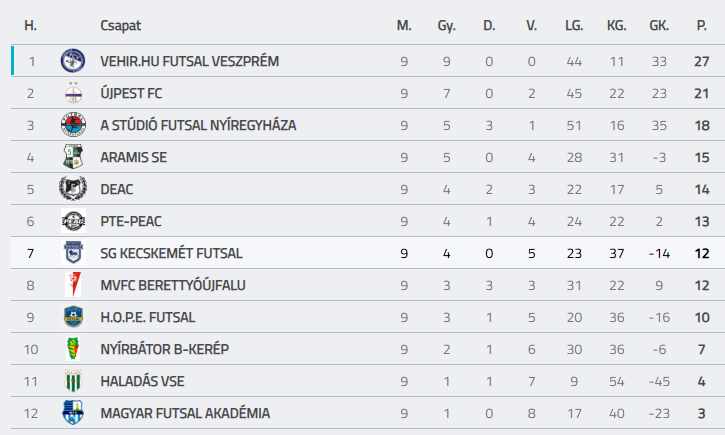Sort by the P. points column header
The image size is (725, 435).
pyautogui.click(x=701, y=25)
